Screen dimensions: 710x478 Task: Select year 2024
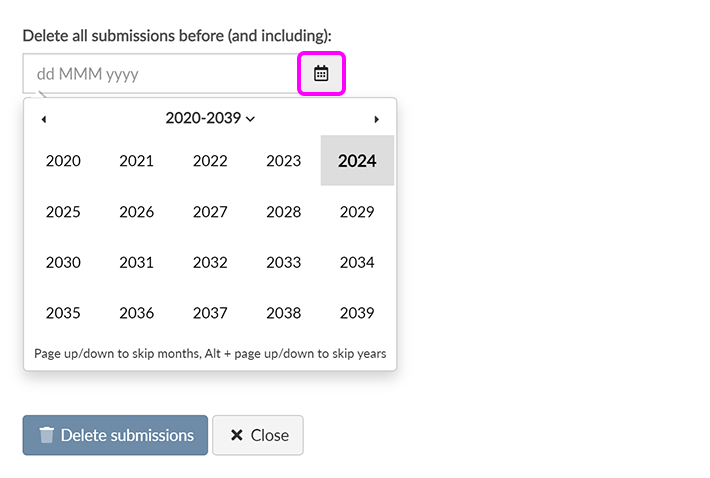pyautogui.click(x=357, y=161)
